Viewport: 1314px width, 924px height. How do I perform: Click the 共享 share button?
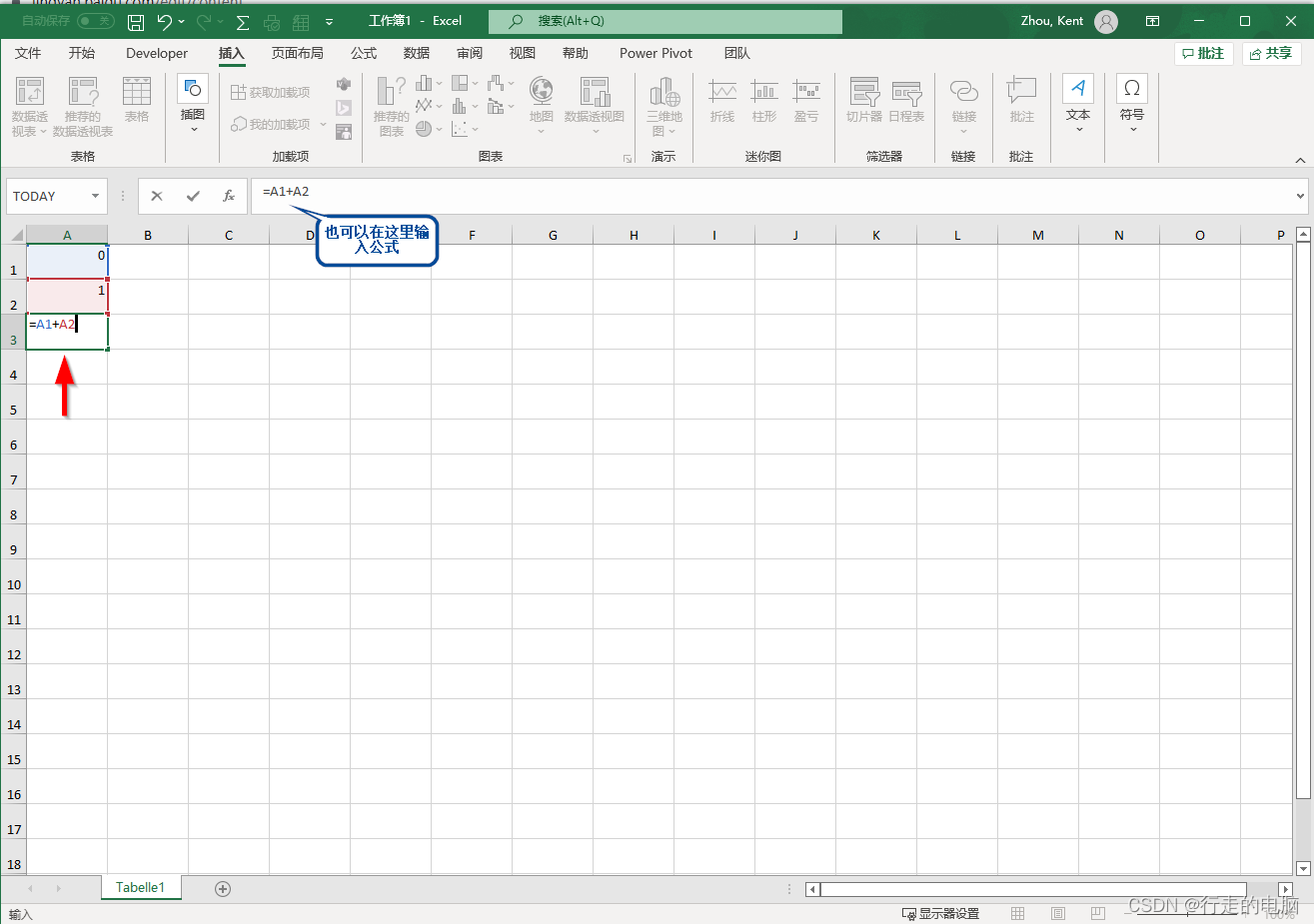point(1271,54)
